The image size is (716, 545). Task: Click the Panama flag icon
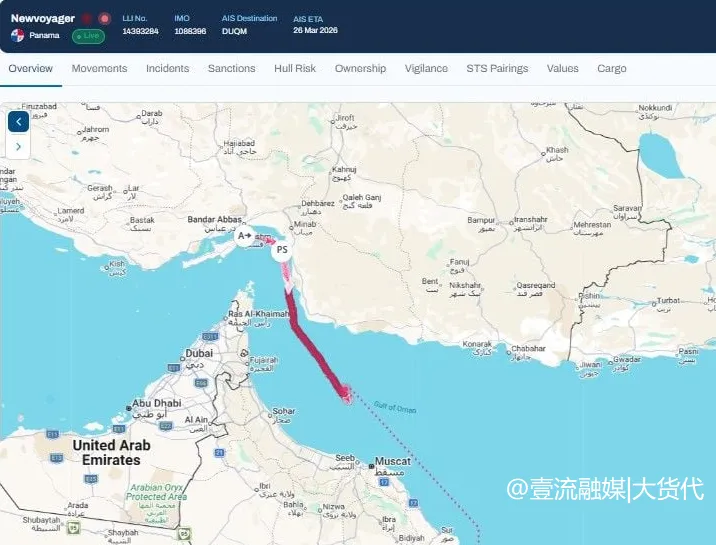coord(17,36)
